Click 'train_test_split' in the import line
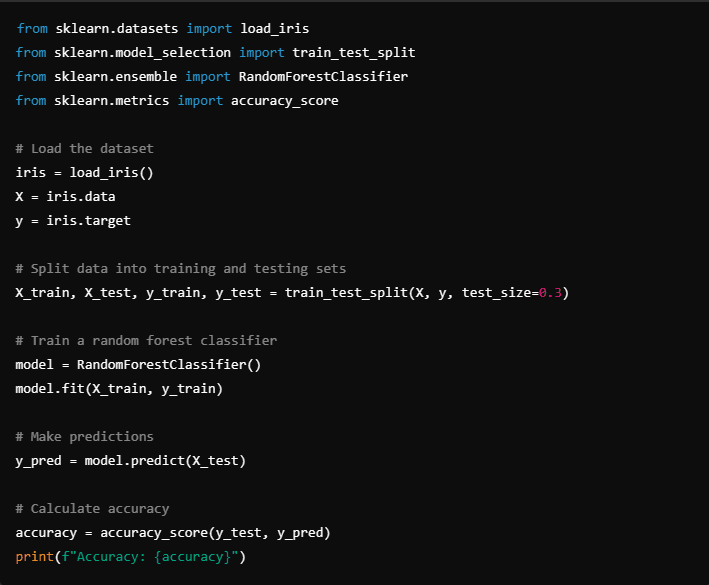The height and width of the screenshot is (585, 709). tap(354, 53)
